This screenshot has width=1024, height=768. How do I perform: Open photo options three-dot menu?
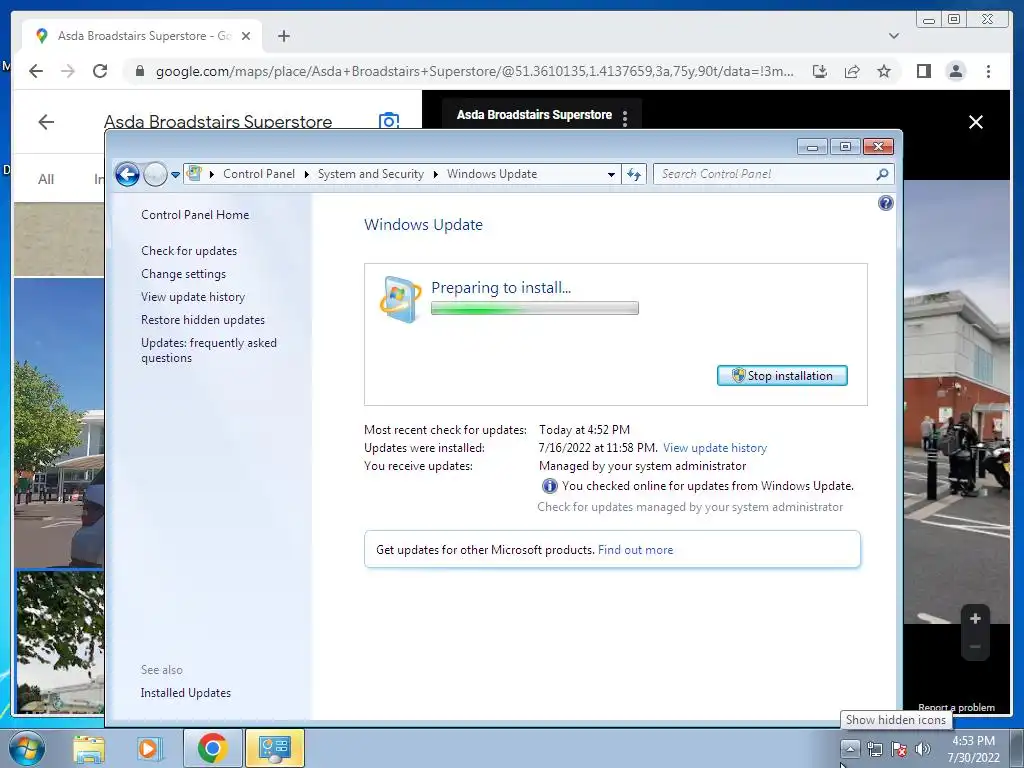(625, 118)
